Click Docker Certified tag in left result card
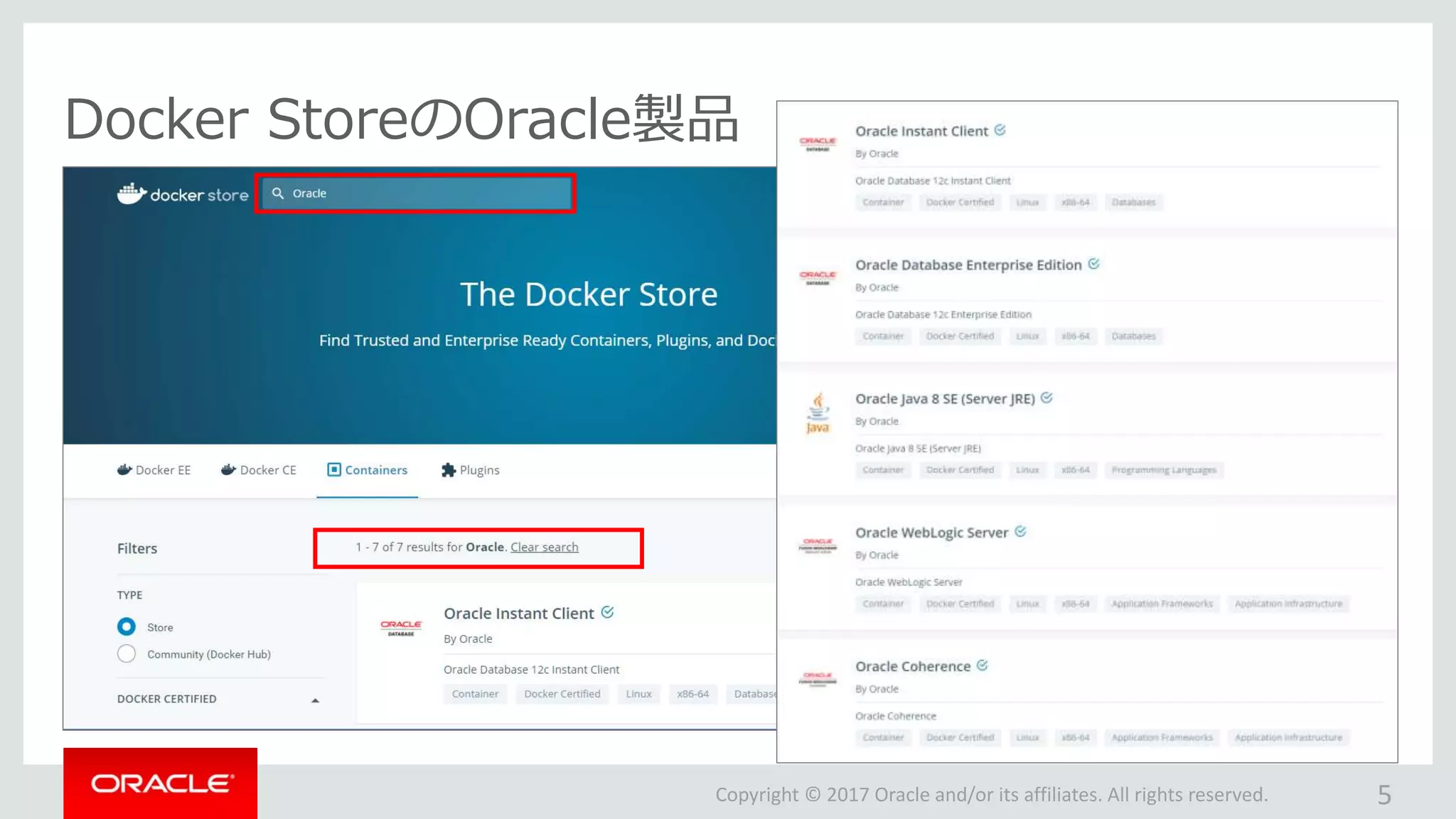 pyautogui.click(x=562, y=694)
